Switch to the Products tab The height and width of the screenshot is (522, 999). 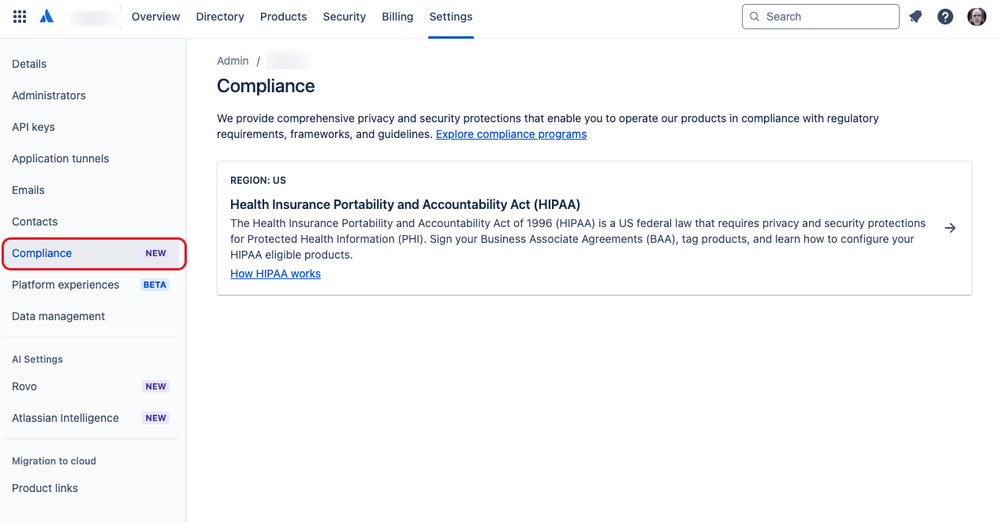point(284,17)
